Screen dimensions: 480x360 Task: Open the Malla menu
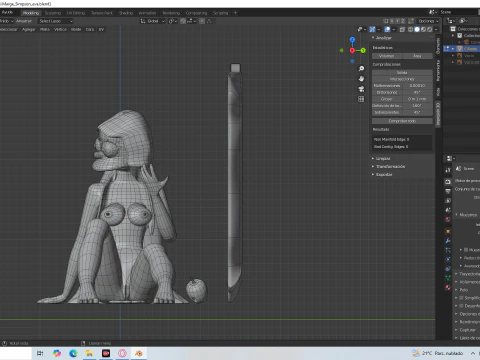[x=45, y=29]
